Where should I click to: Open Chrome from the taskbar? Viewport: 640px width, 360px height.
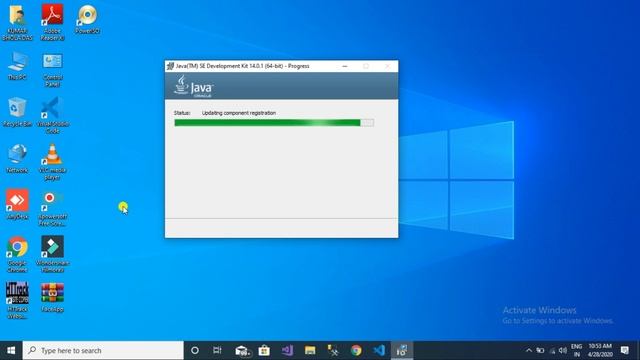pyautogui.click(x=356, y=350)
